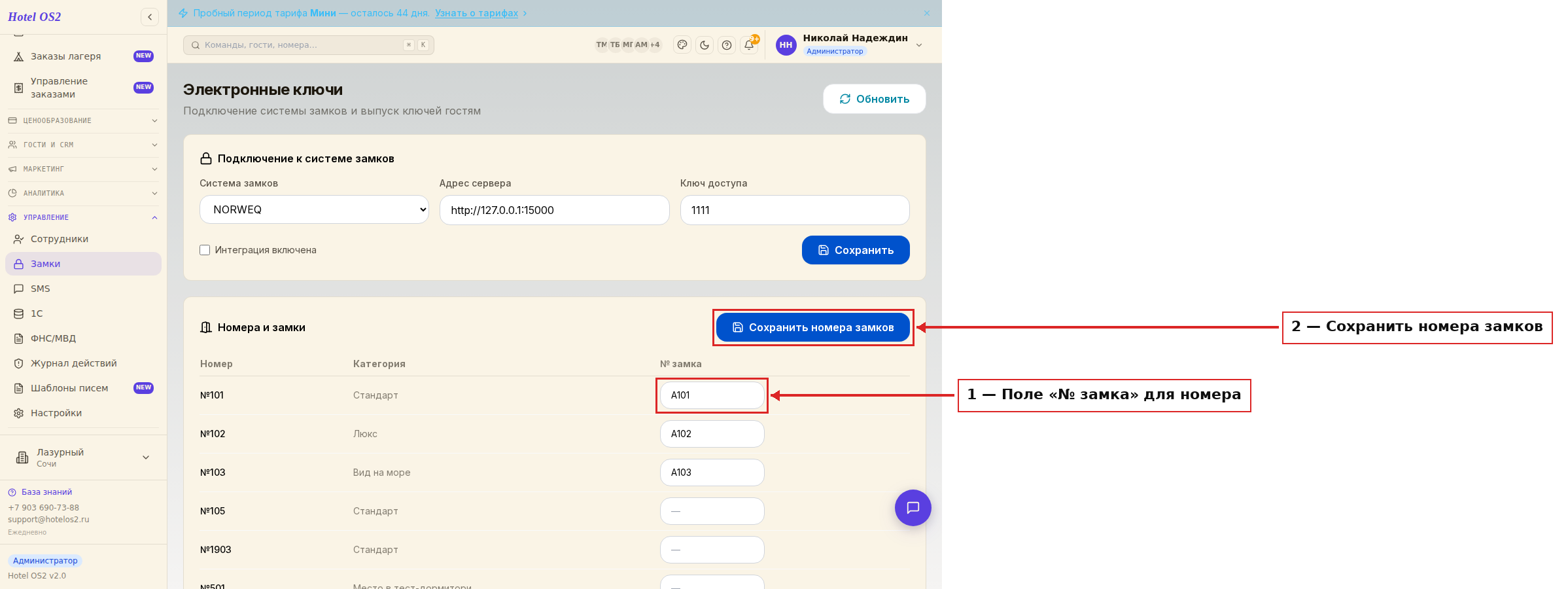
Task: Open Управление заказами menu item
Action: pyautogui.click(x=83, y=88)
